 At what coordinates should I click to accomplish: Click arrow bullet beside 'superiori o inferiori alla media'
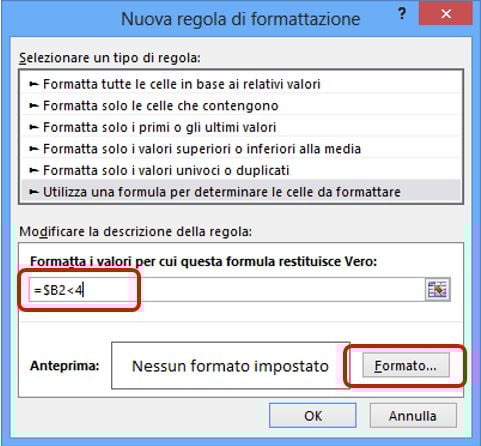[x=34, y=149]
